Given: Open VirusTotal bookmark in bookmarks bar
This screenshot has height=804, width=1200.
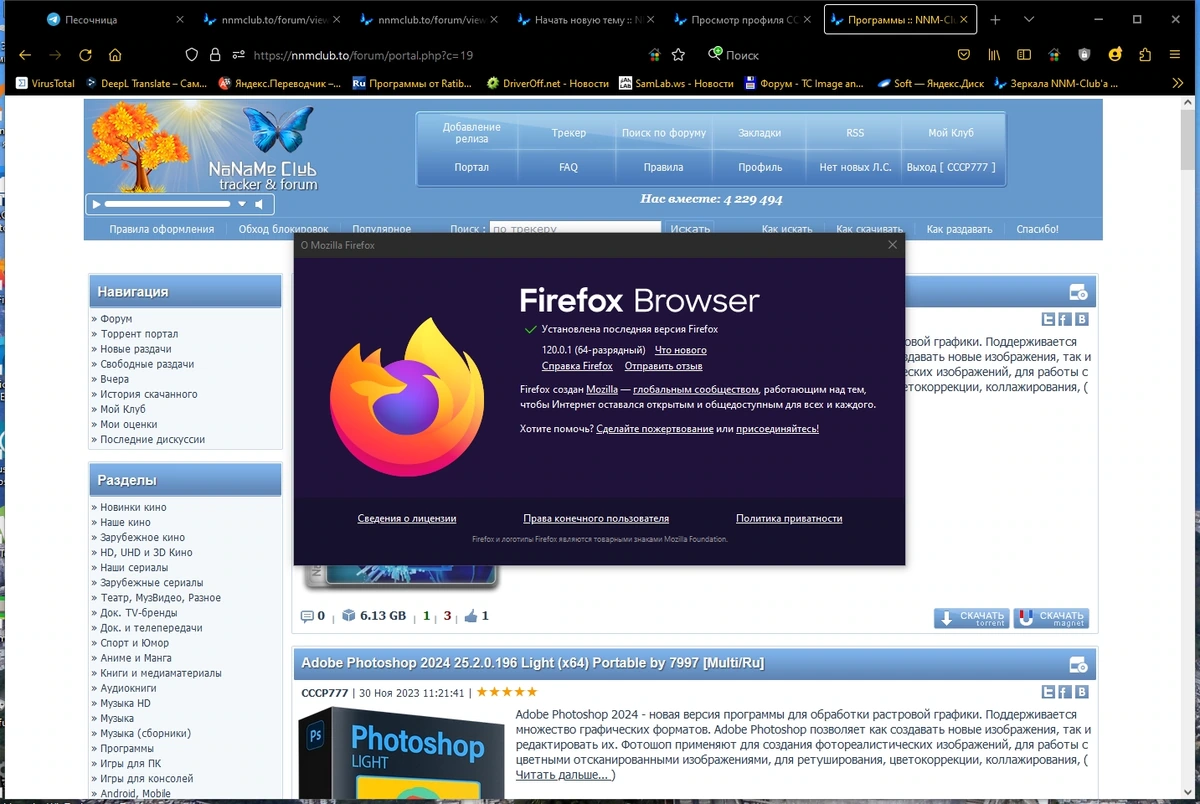Looking at the screenshot, I should coord(46,84).
